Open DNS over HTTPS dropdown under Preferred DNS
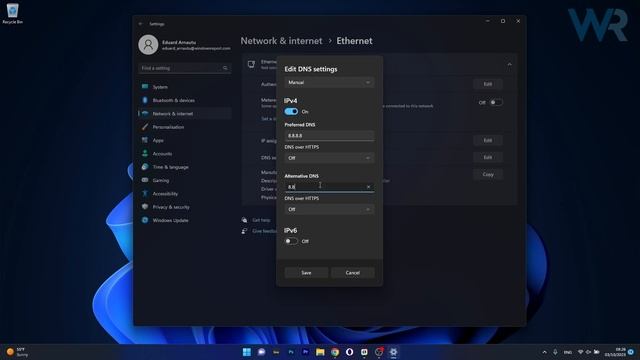This screenshot has height=360, width=640. coord(329,158)
